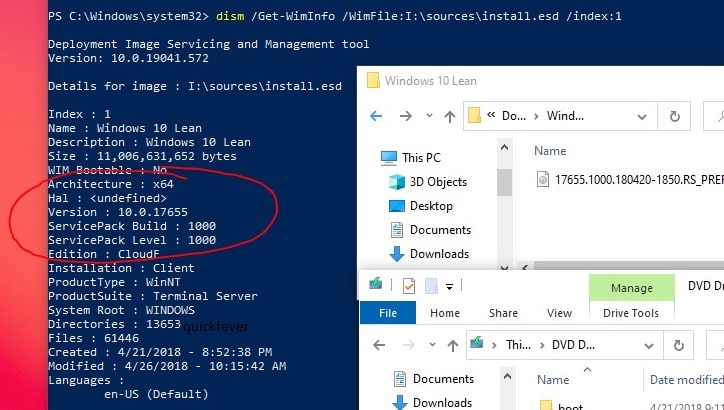The height and width of the screenshot is (410, 724).
Task: Select the 17655.1000.180420-1850.RS_PRER file
Action: (x=630, y=180)
